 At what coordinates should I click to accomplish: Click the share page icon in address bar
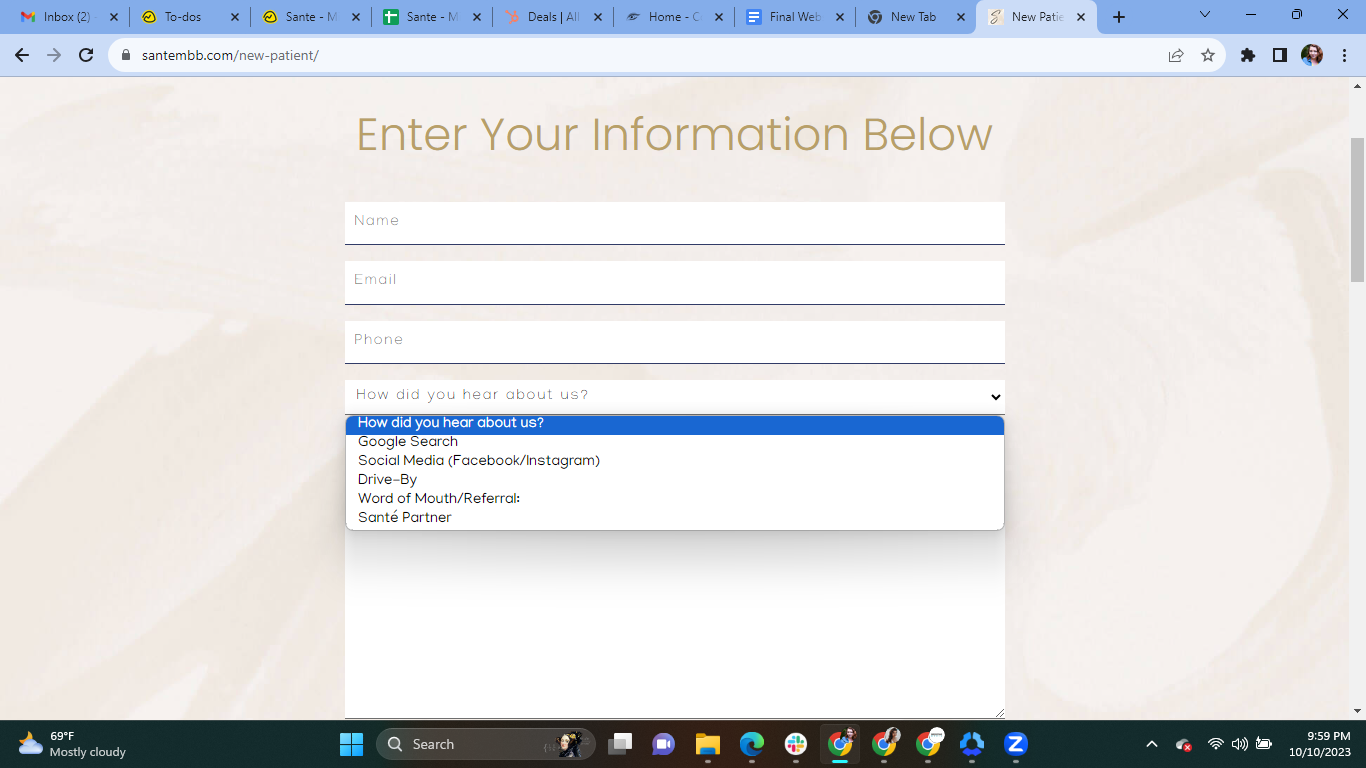pyautogui.click(x=1176, y=55)
